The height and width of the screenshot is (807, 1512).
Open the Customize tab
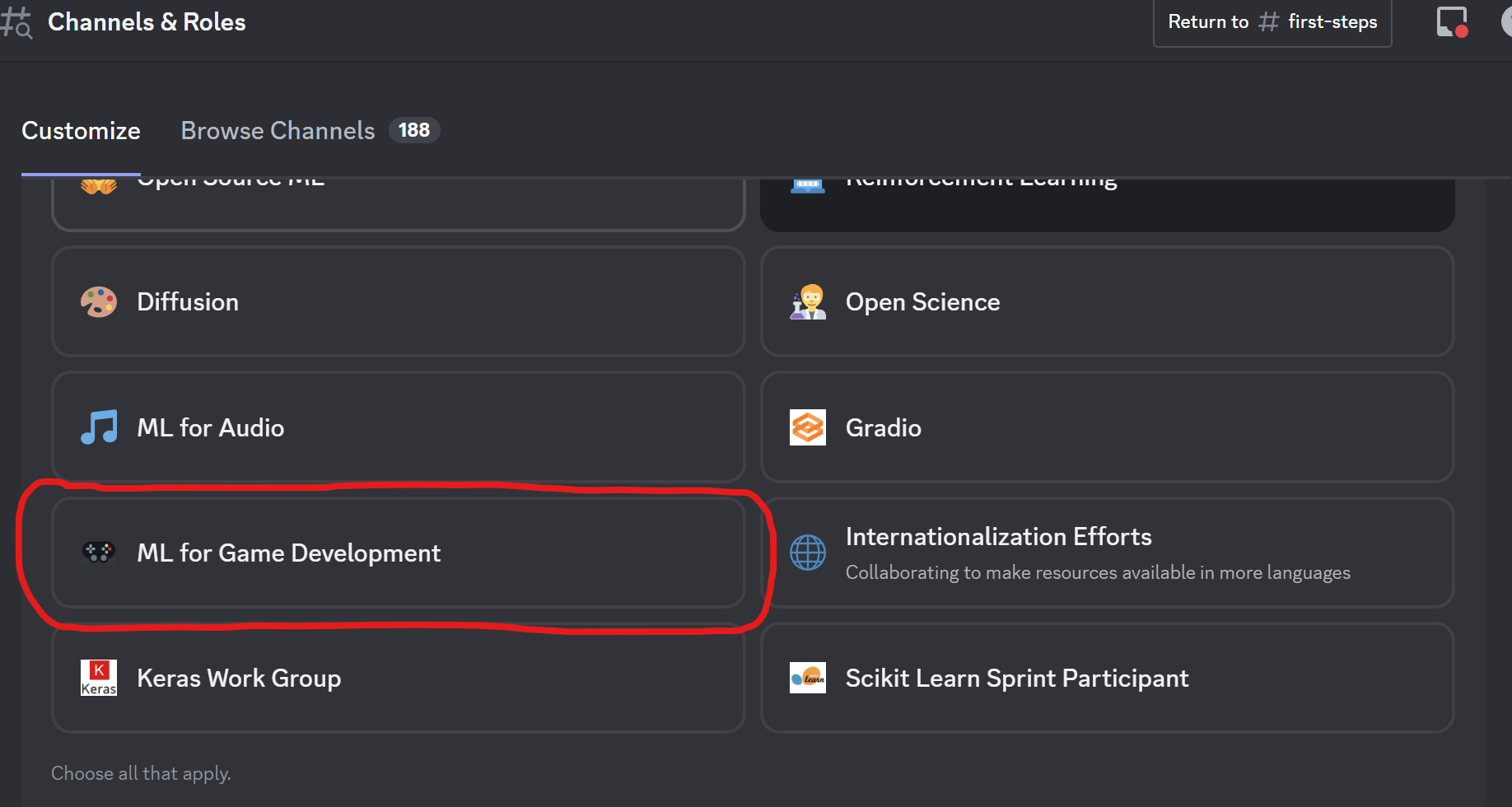[81, 131]
